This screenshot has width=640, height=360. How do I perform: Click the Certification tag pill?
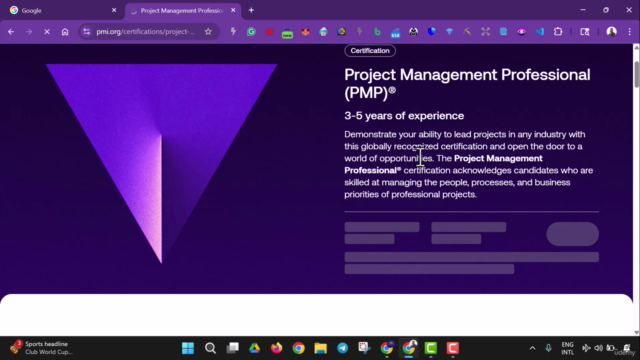(370, 51)
